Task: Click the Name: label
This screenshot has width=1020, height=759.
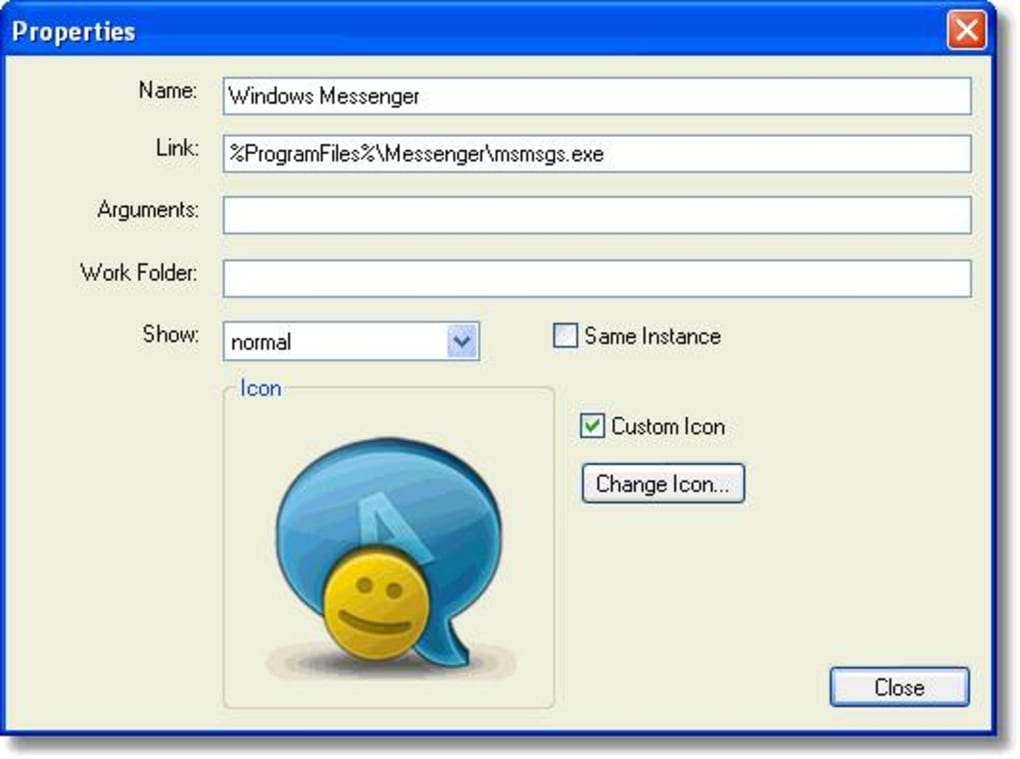Action: 168,90
